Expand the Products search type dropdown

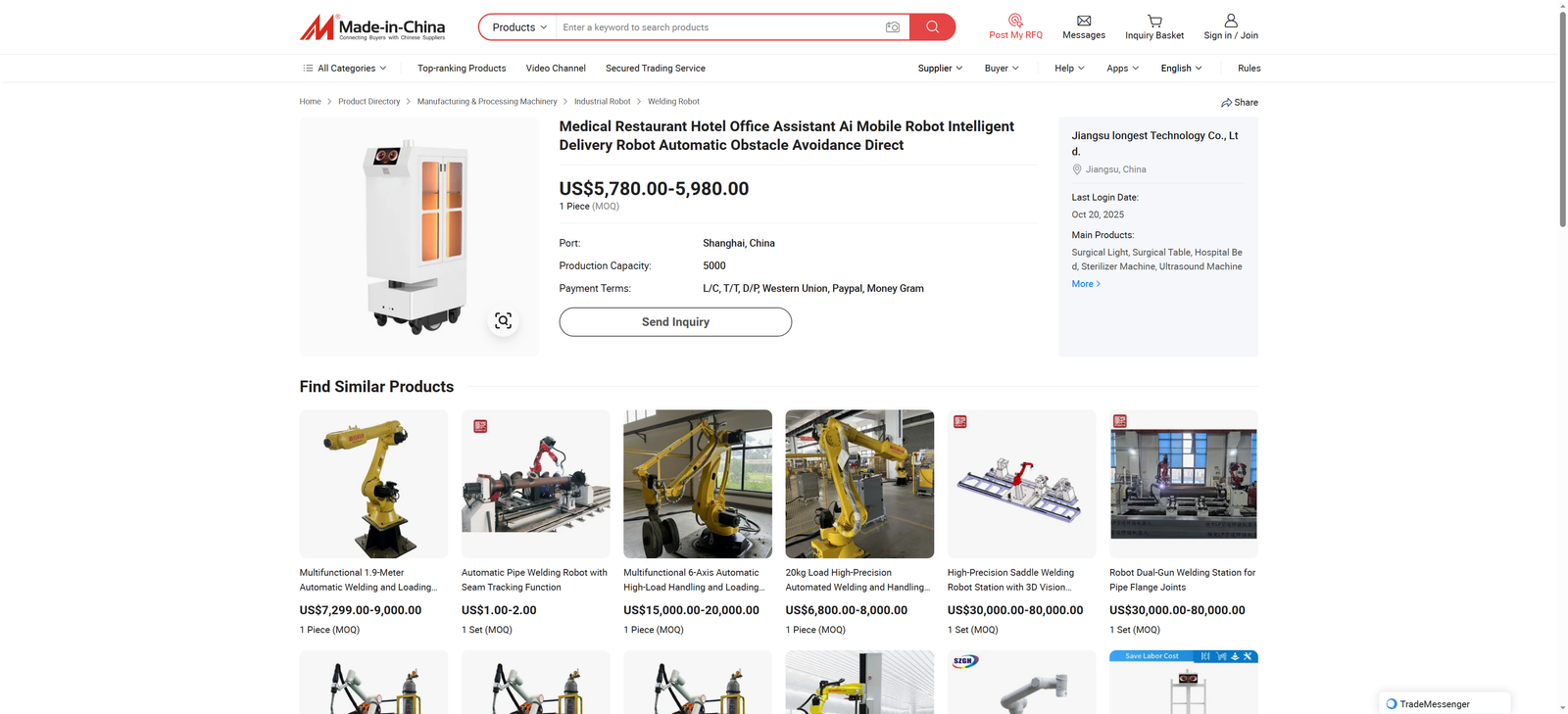coord(518,27)
